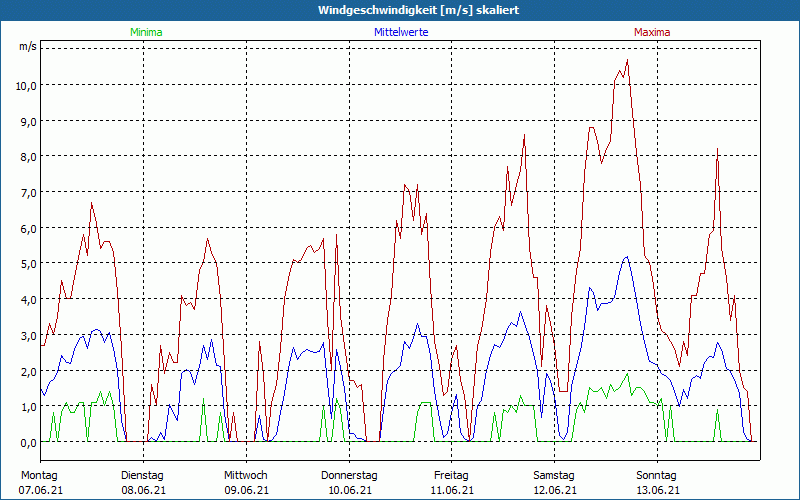Click the Montag day label
The height and width of the screenshot is (500, 800).
(39, 476)
